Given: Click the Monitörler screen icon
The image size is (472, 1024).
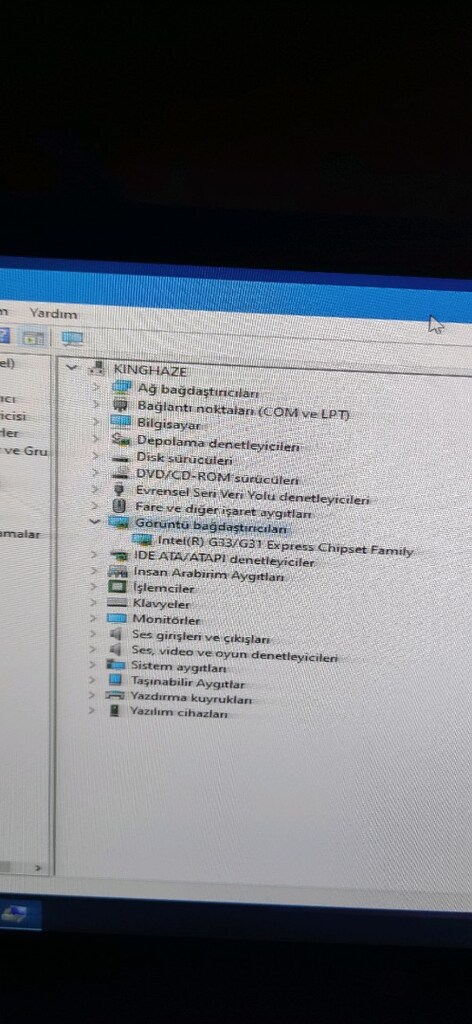Looking at the screenshot, I should coord(116,618).
